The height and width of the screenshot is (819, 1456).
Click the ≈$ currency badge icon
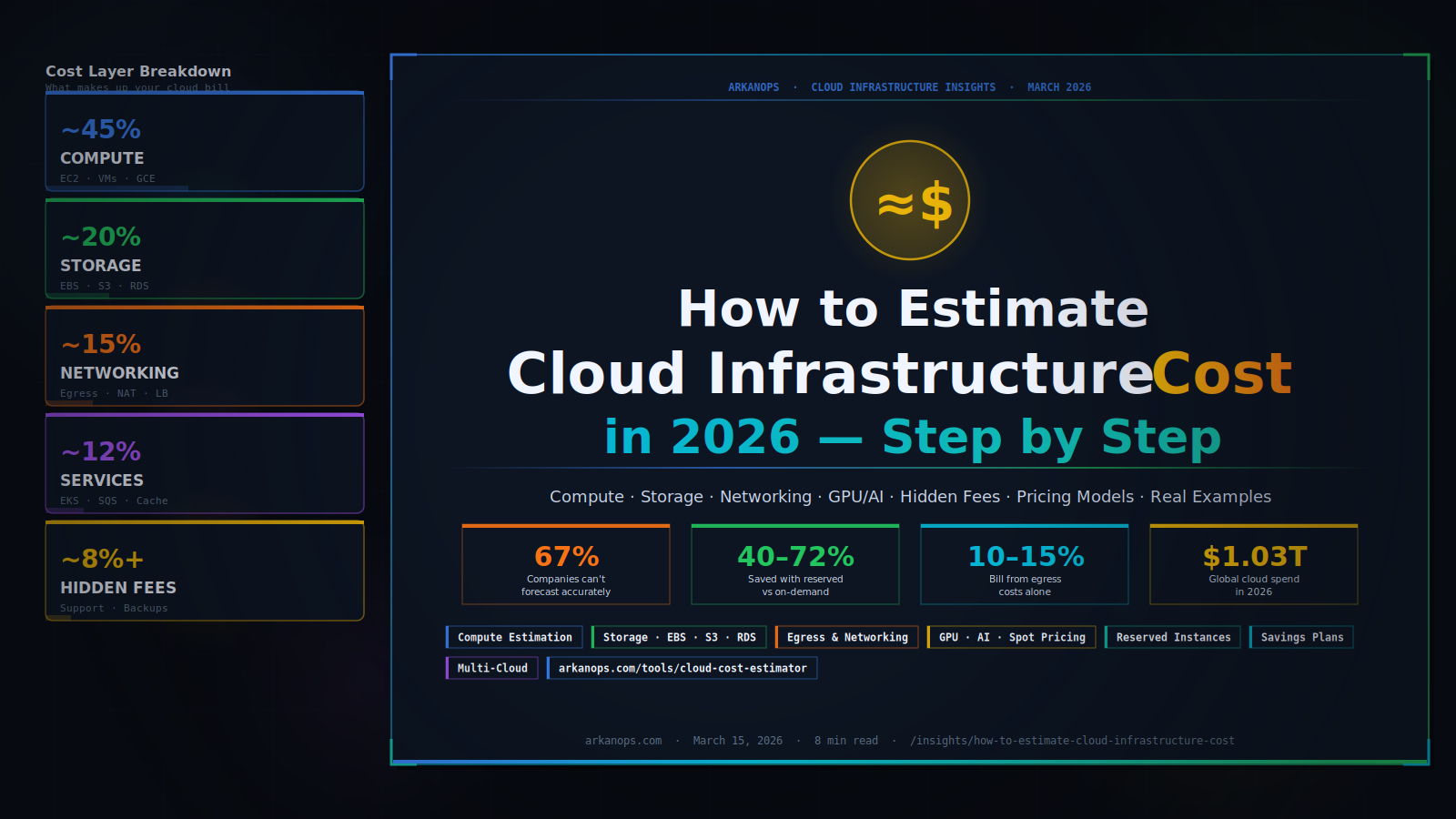coord(910,200)
